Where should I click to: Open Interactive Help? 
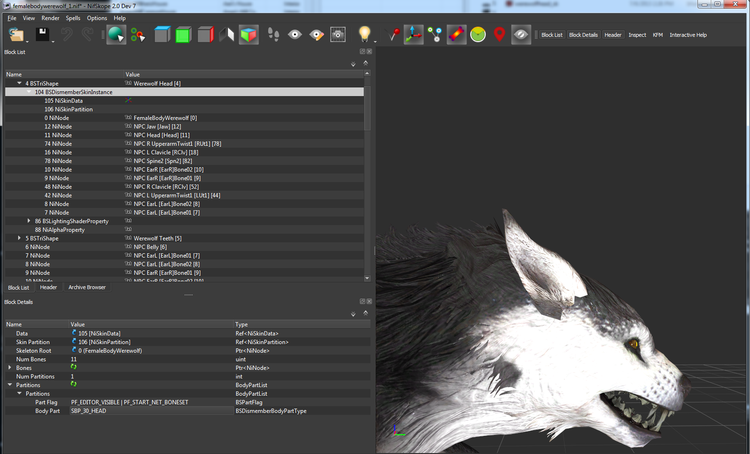(x=688, y=35)
